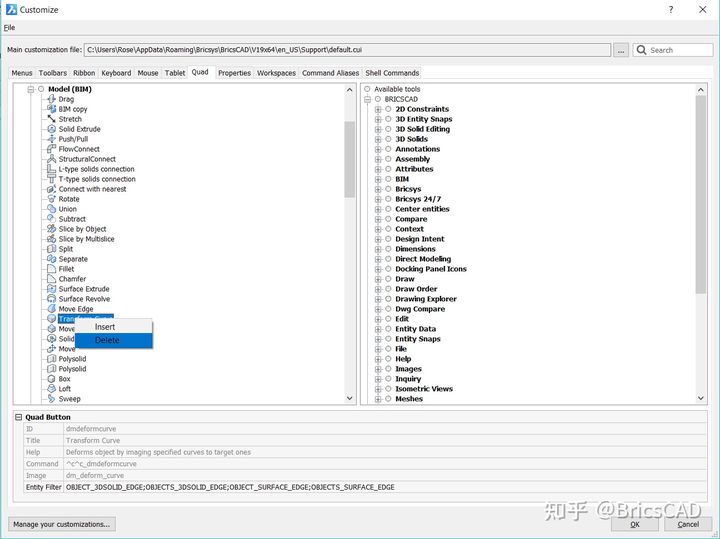Click the Separate icon
This screenshot has height=539, width=720.
pos(51,259)
